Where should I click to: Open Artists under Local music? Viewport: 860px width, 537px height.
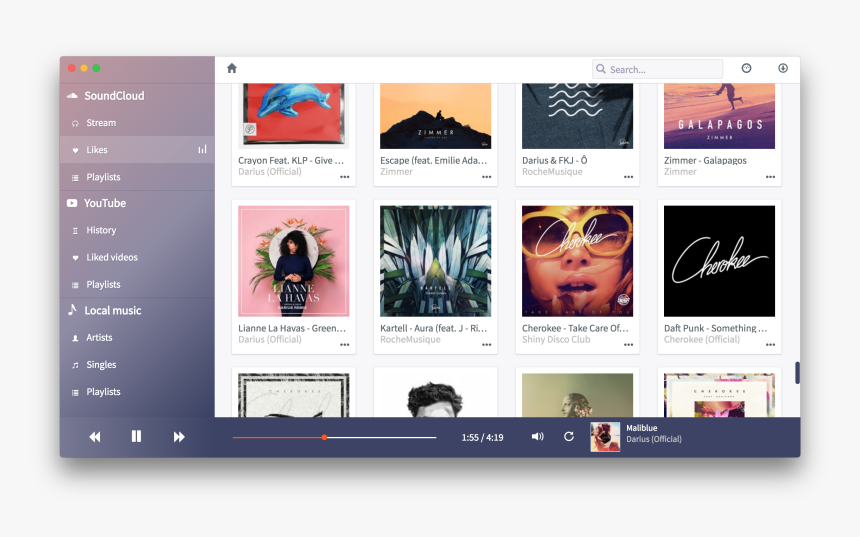[x=137, y=338]
